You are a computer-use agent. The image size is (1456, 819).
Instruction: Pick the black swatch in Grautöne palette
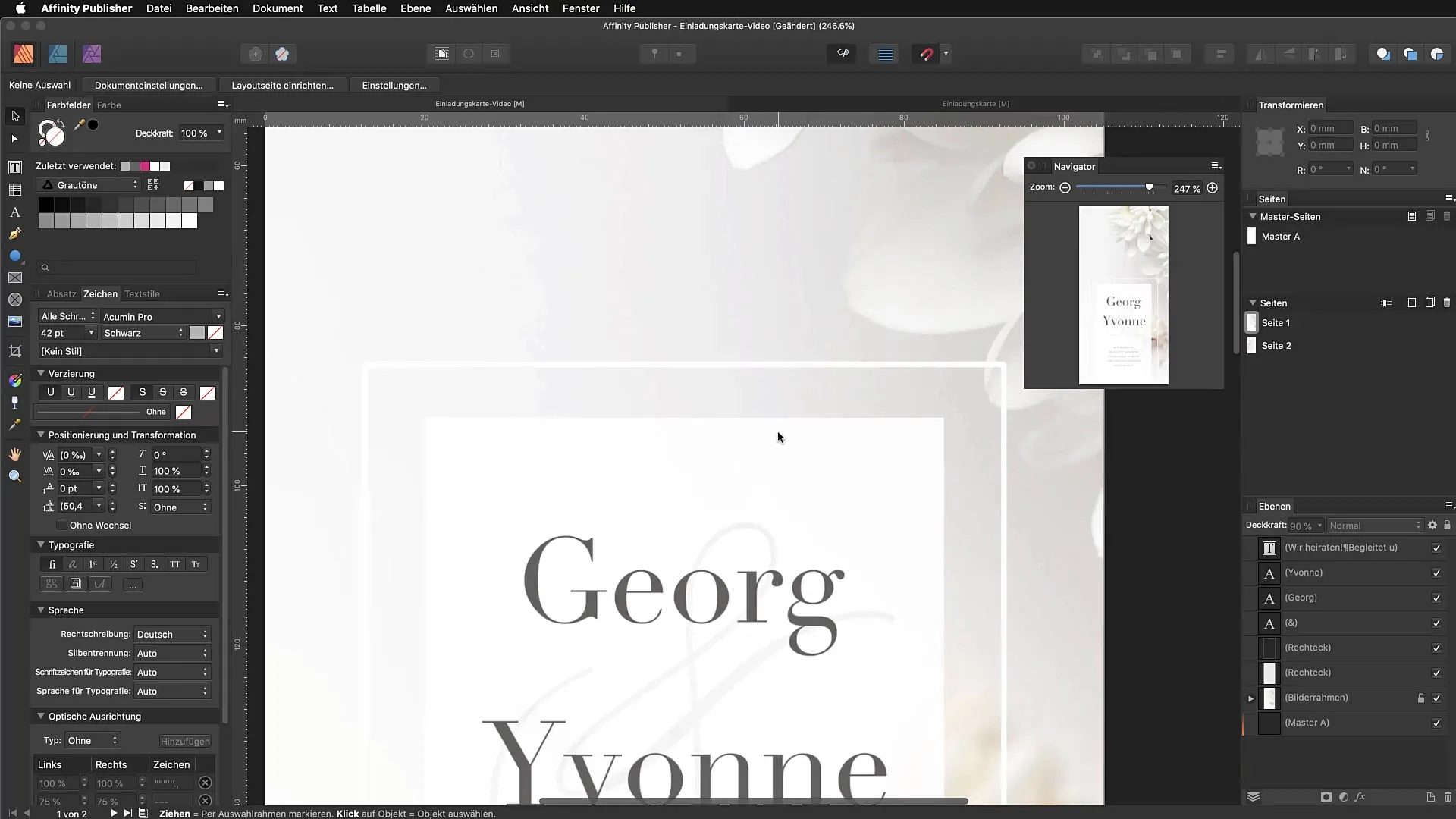click(x=46, y=205)
